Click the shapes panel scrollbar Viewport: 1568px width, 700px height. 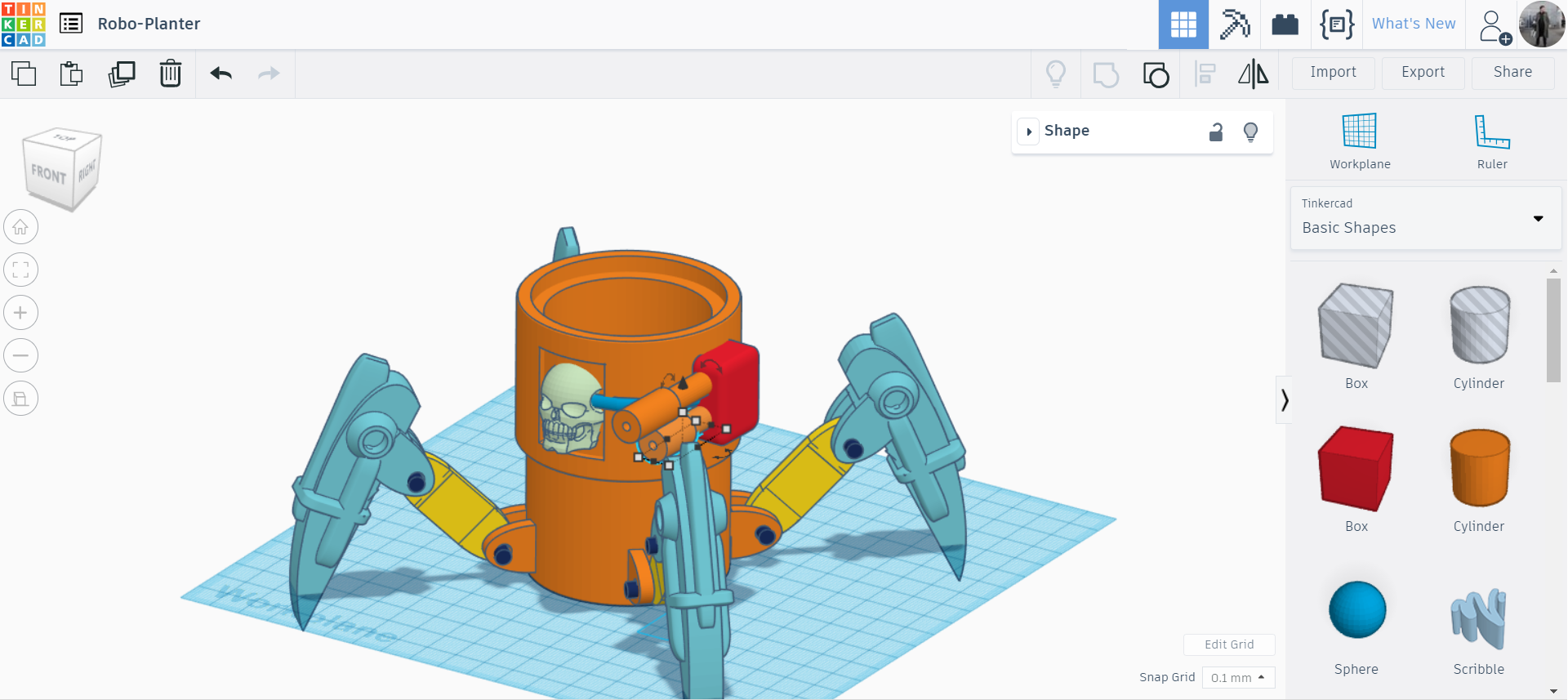click(1553, 330)
